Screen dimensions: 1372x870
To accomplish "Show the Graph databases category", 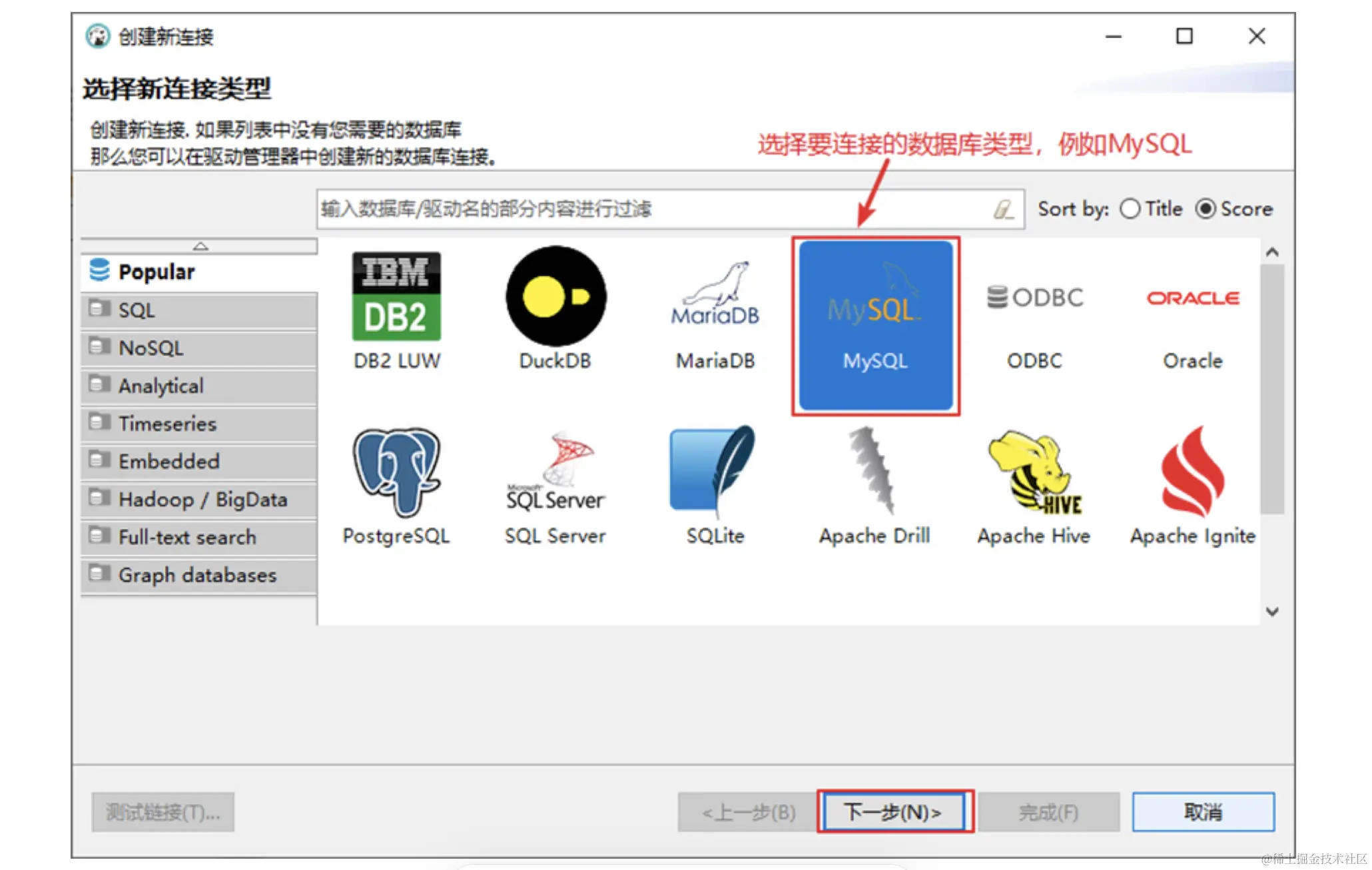I will click(x=199, y=576).
